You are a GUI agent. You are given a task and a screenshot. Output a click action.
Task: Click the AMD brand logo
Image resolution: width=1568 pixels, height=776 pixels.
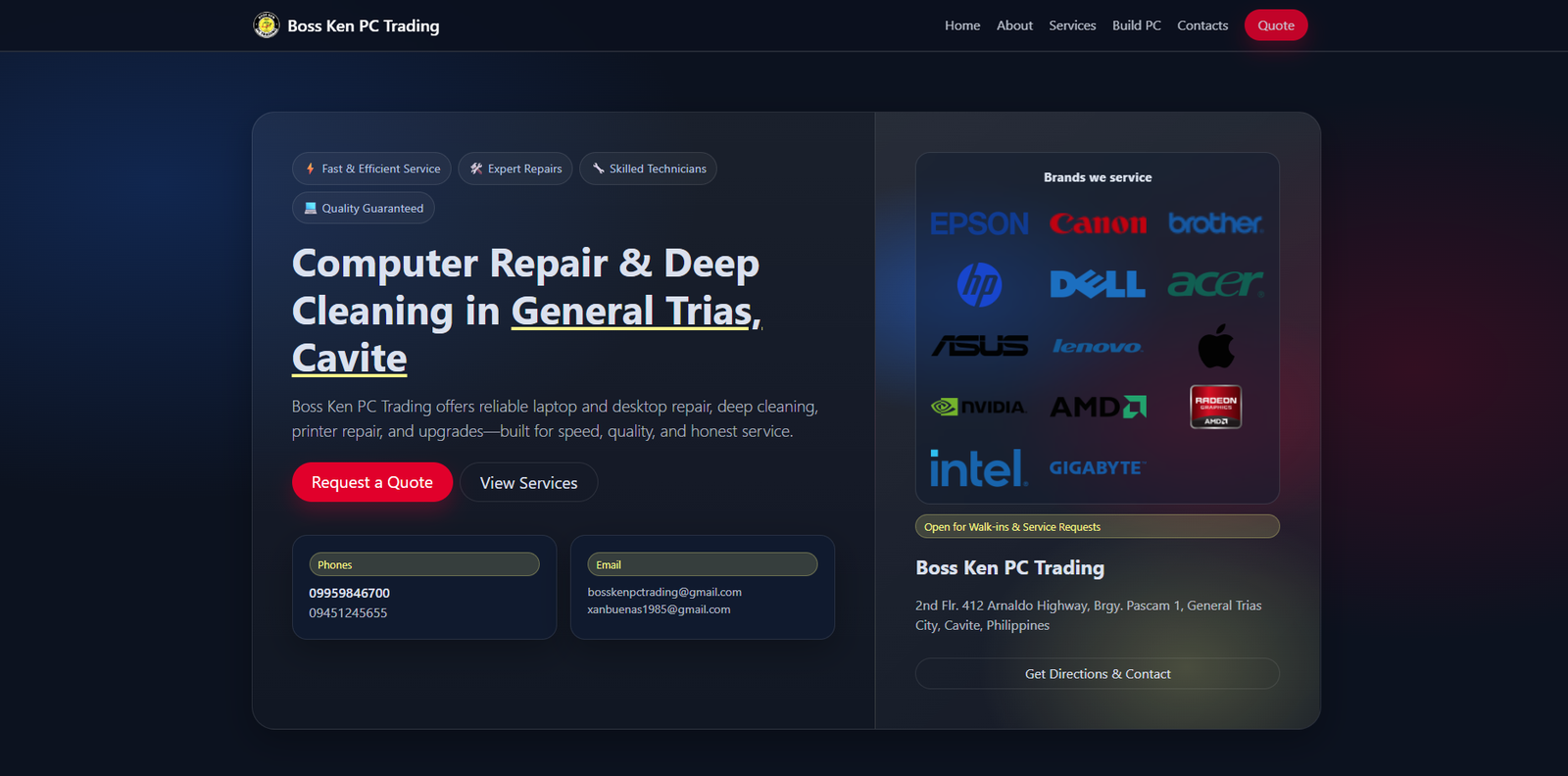click(1098, 407)
